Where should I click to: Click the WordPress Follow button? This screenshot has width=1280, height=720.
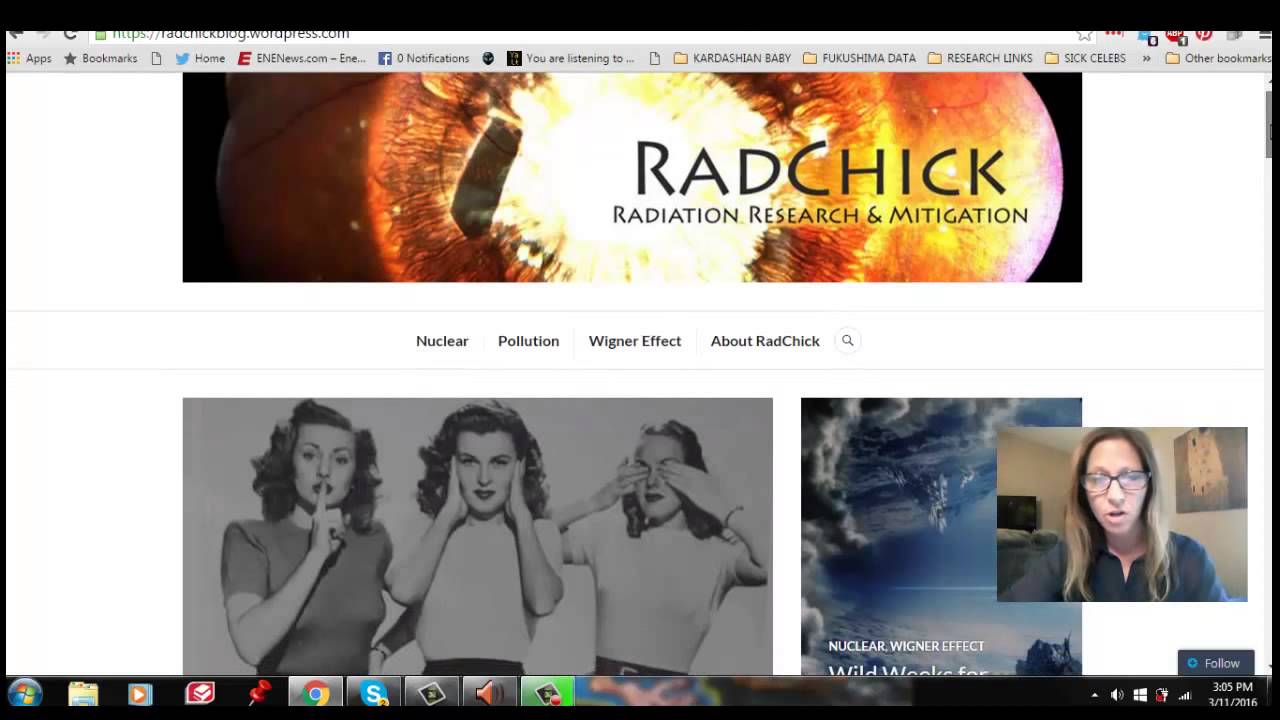1215,663
